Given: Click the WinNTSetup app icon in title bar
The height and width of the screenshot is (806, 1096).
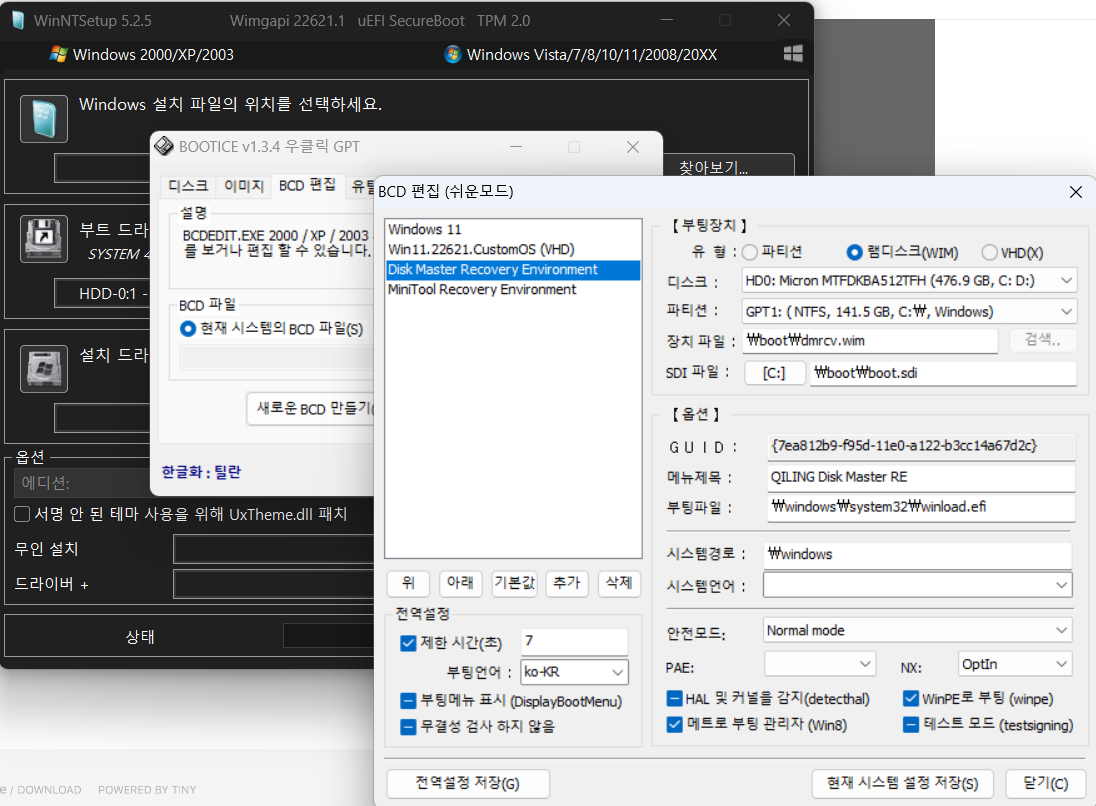Looking at the screenshot, I should [x=18, y=20].
